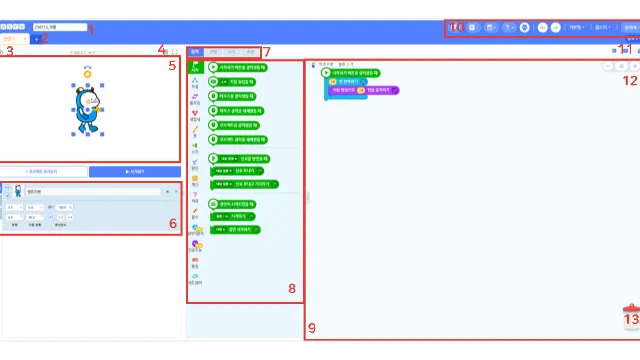Screen dimensions: 640x360
Task: Click the object 방향 direction field
Action: [x=14, y=217]
